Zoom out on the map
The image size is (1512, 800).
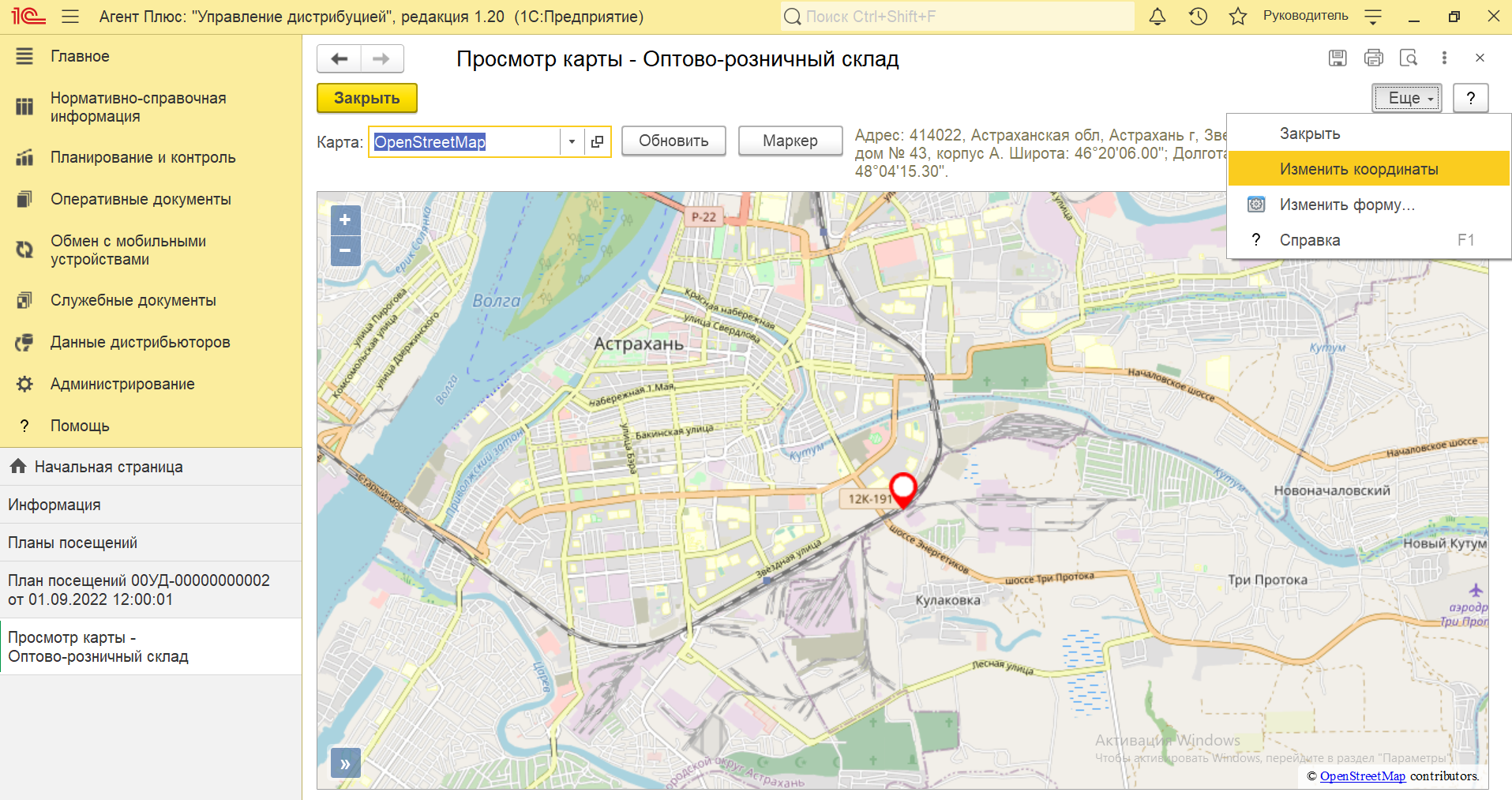[345, 250]
